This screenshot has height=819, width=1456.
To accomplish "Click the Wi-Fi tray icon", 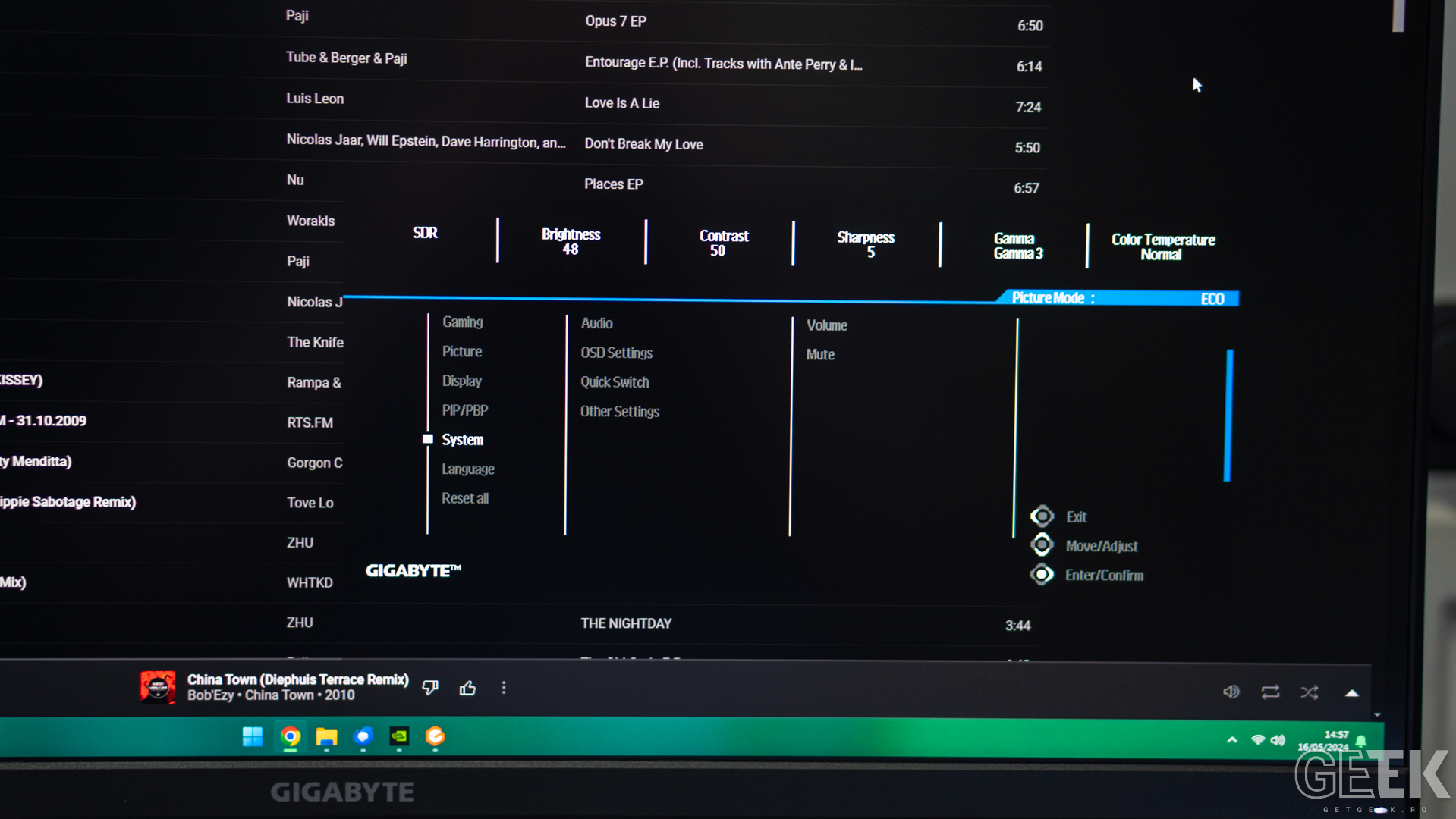I will tap(1257, 740).
